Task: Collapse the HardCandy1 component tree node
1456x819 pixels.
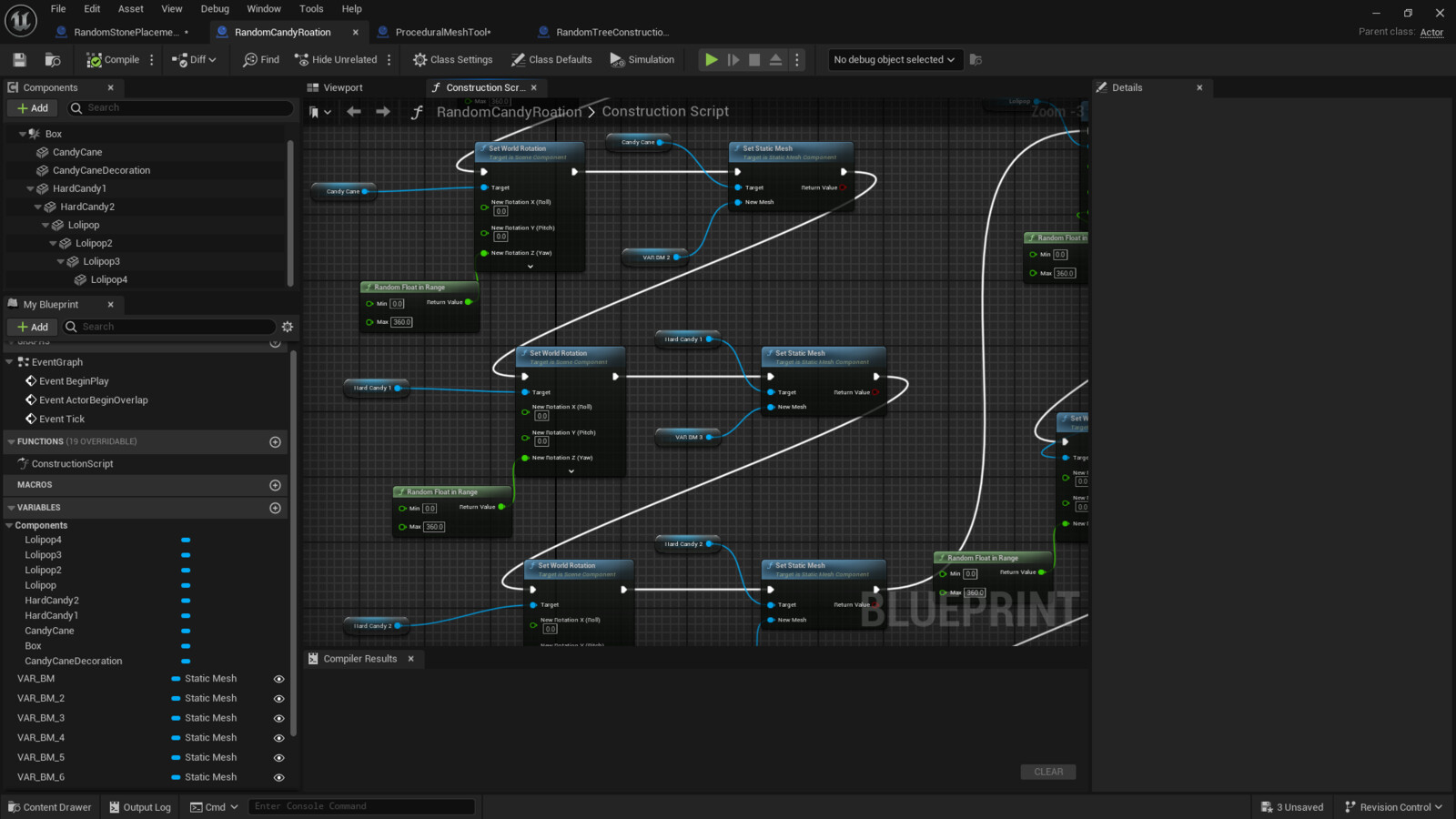Action: tap(31, 189)
